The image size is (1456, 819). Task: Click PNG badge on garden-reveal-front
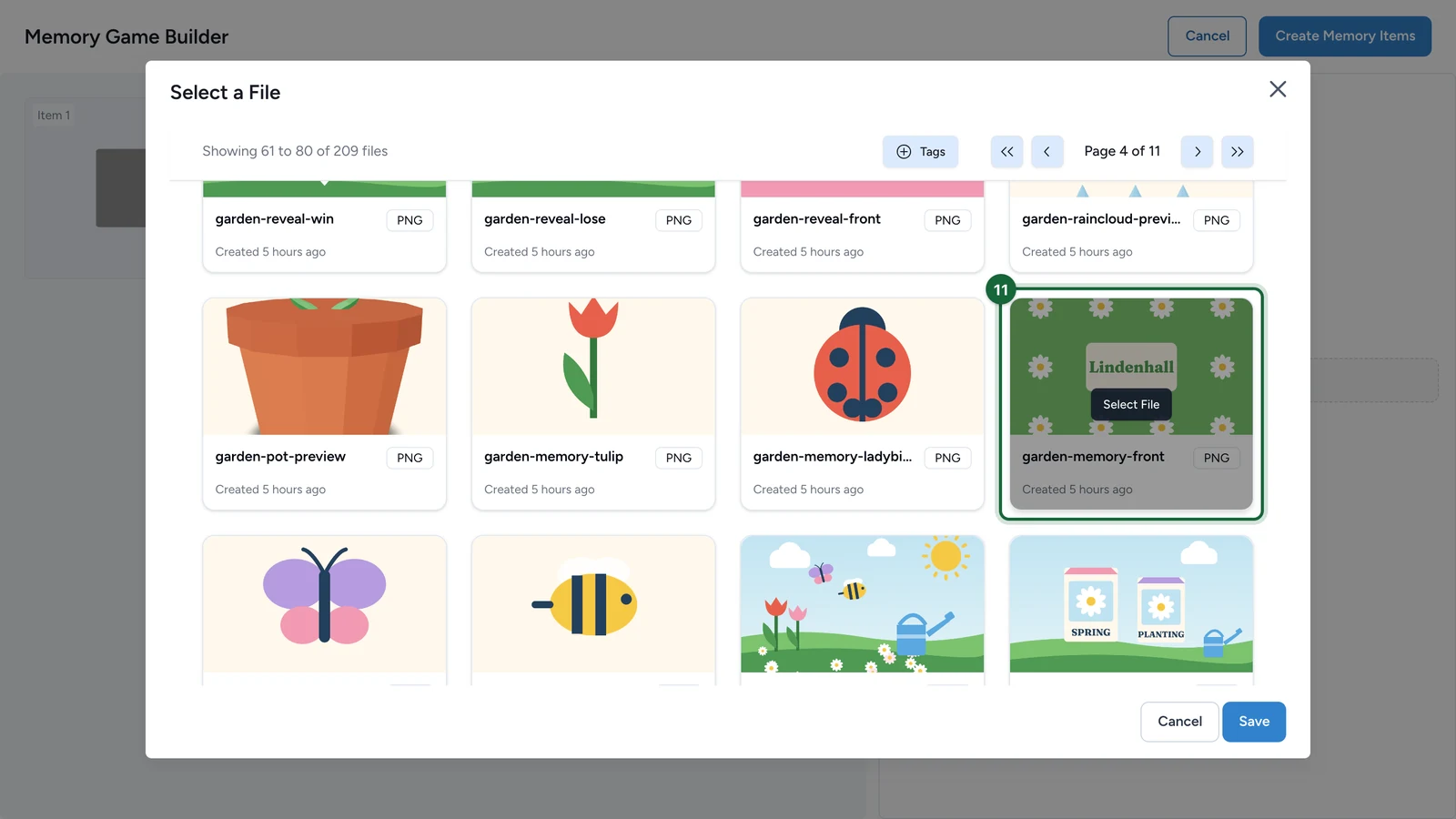(947, 220)
